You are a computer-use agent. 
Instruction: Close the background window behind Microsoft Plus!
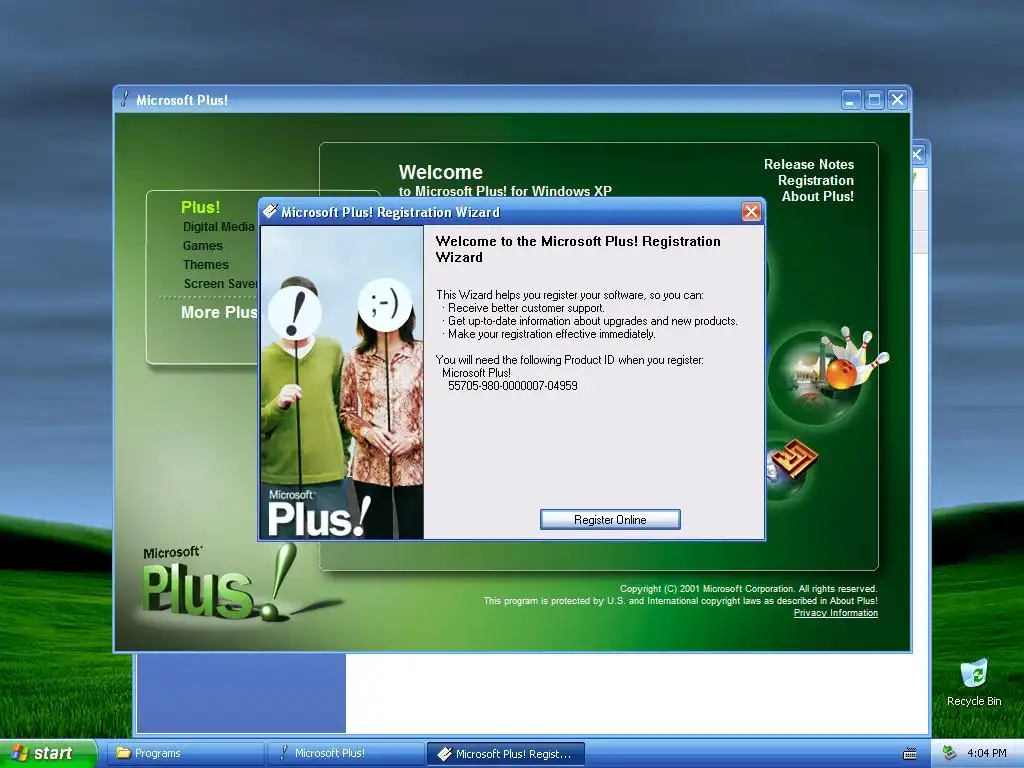[x=918, y=155]
